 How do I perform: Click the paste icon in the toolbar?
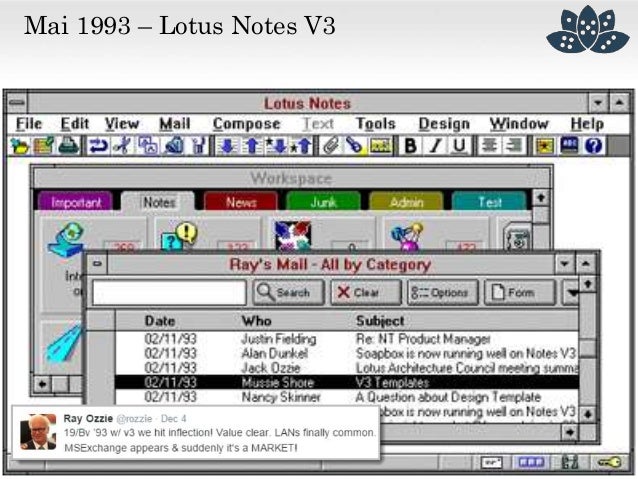pos(174,146)
